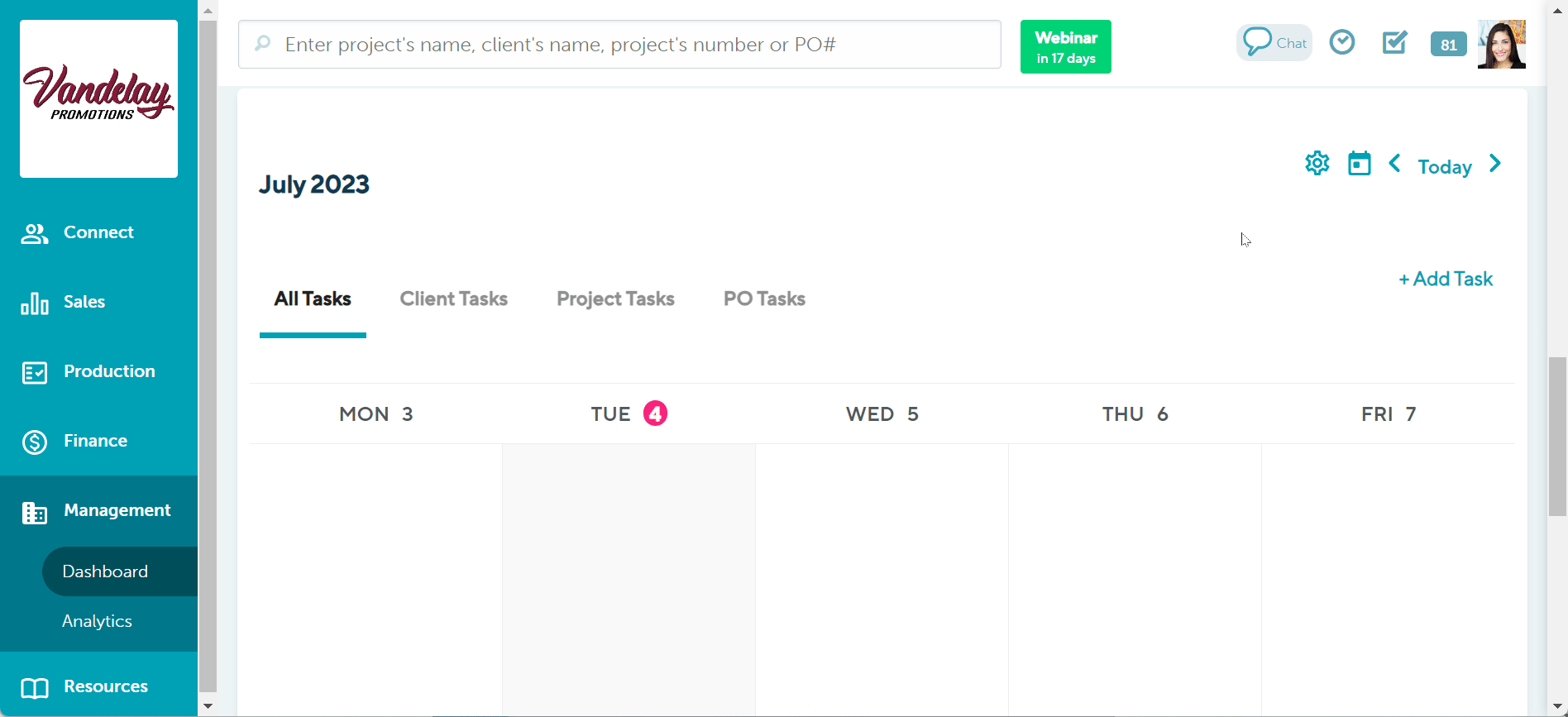Expand the Sales sidebar section
Viewport: 1568px width, 717px height.
pyautogui.click(x=84, y=302)
